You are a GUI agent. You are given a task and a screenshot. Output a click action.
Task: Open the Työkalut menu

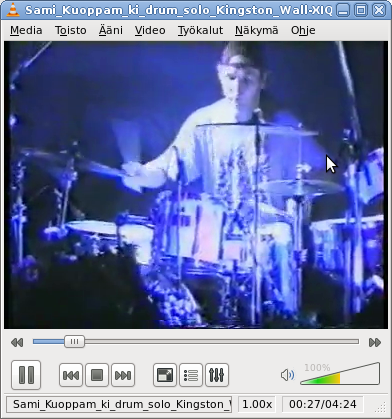200,30
